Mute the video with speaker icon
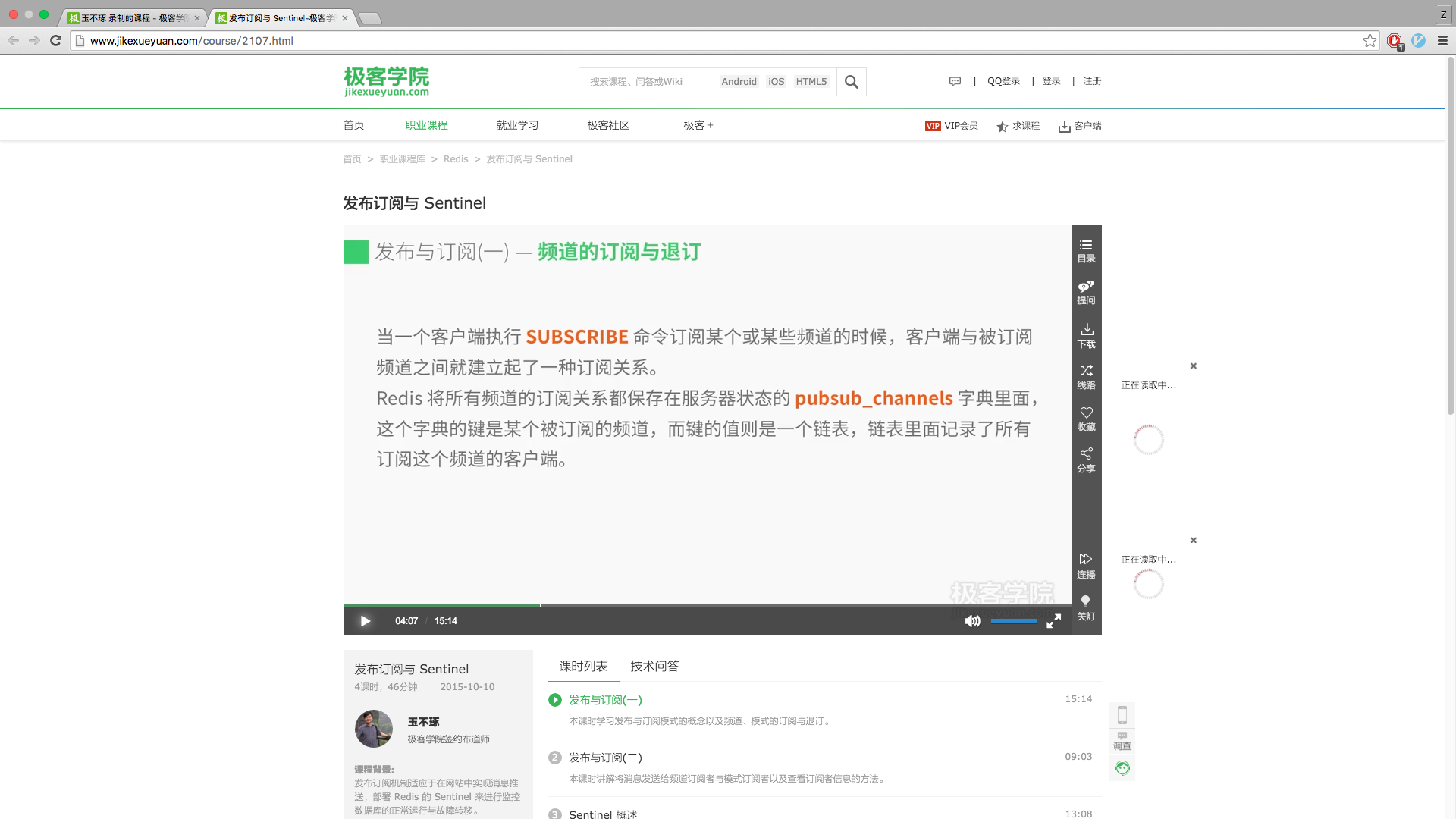The image size is (1456, 819). [x=972, y=621]
